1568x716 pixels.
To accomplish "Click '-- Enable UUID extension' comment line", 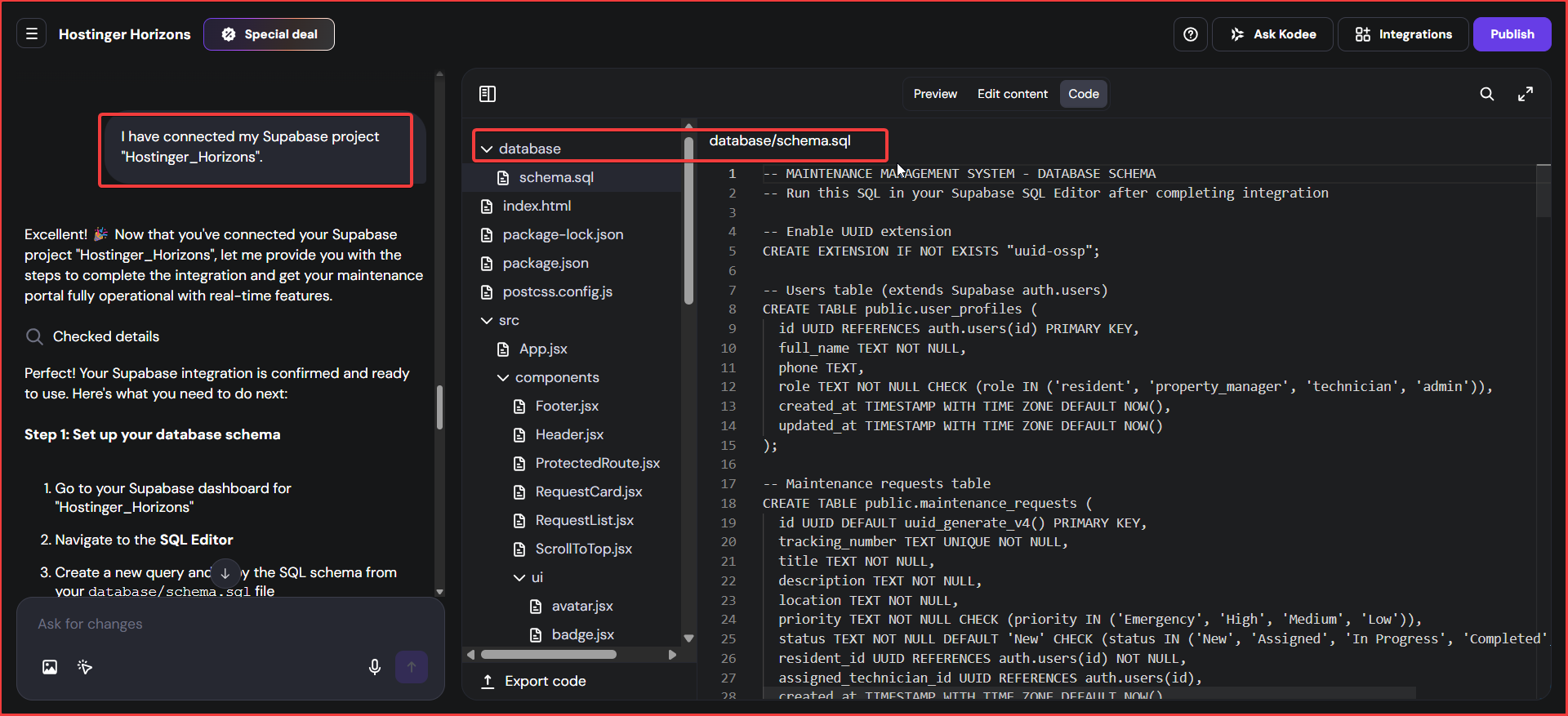I will pyautogui.click(x=857, y=231).
